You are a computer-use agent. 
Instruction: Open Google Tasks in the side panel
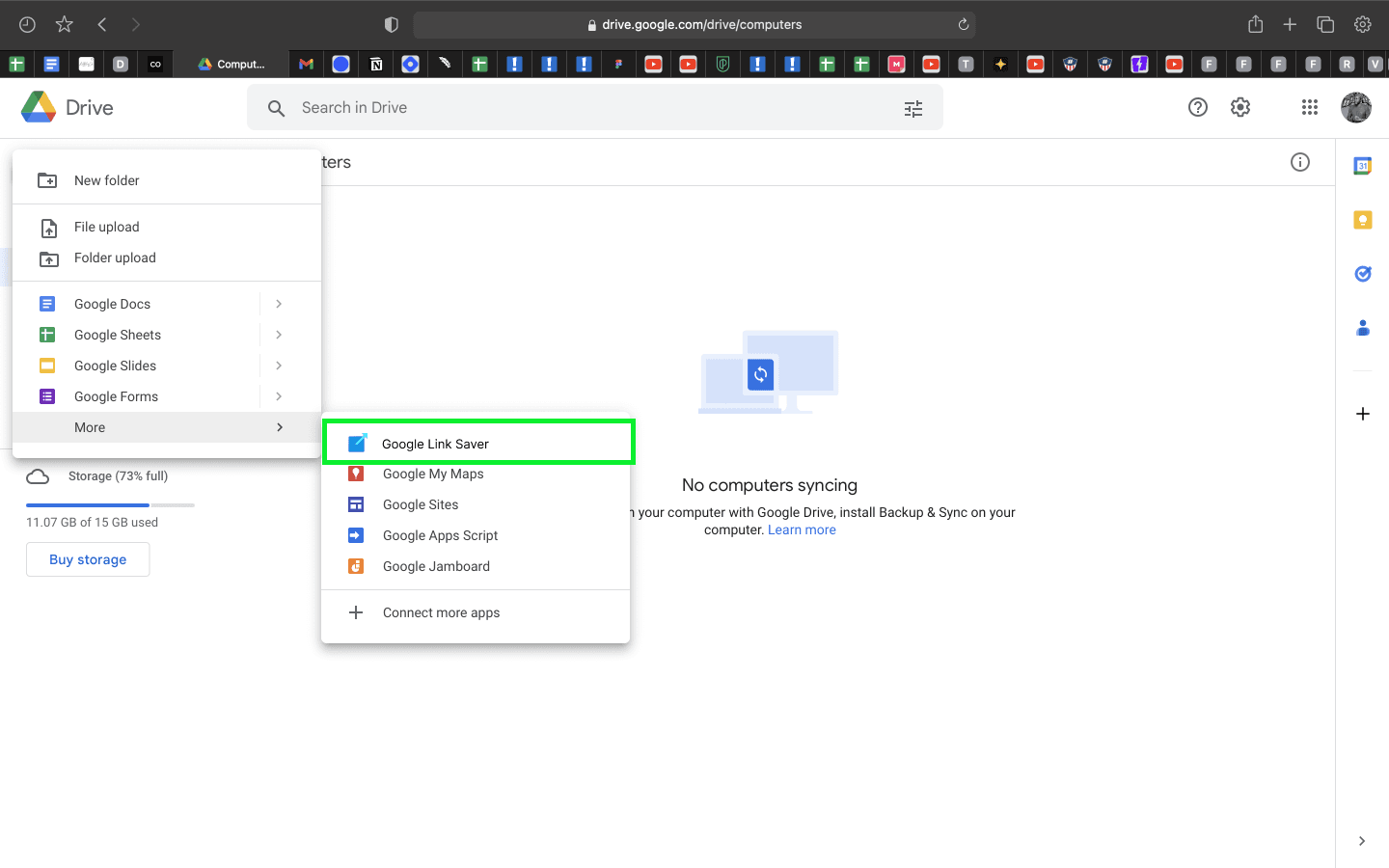click(x=1362, y=274)
